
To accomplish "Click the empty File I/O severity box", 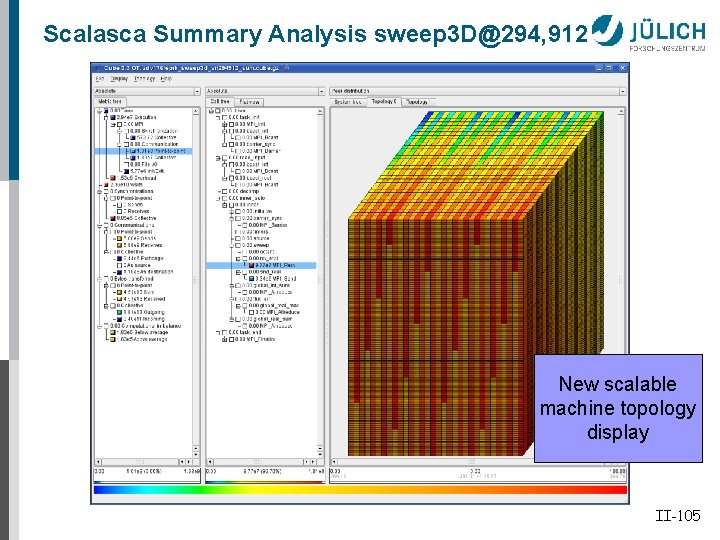I will (127, 164).
